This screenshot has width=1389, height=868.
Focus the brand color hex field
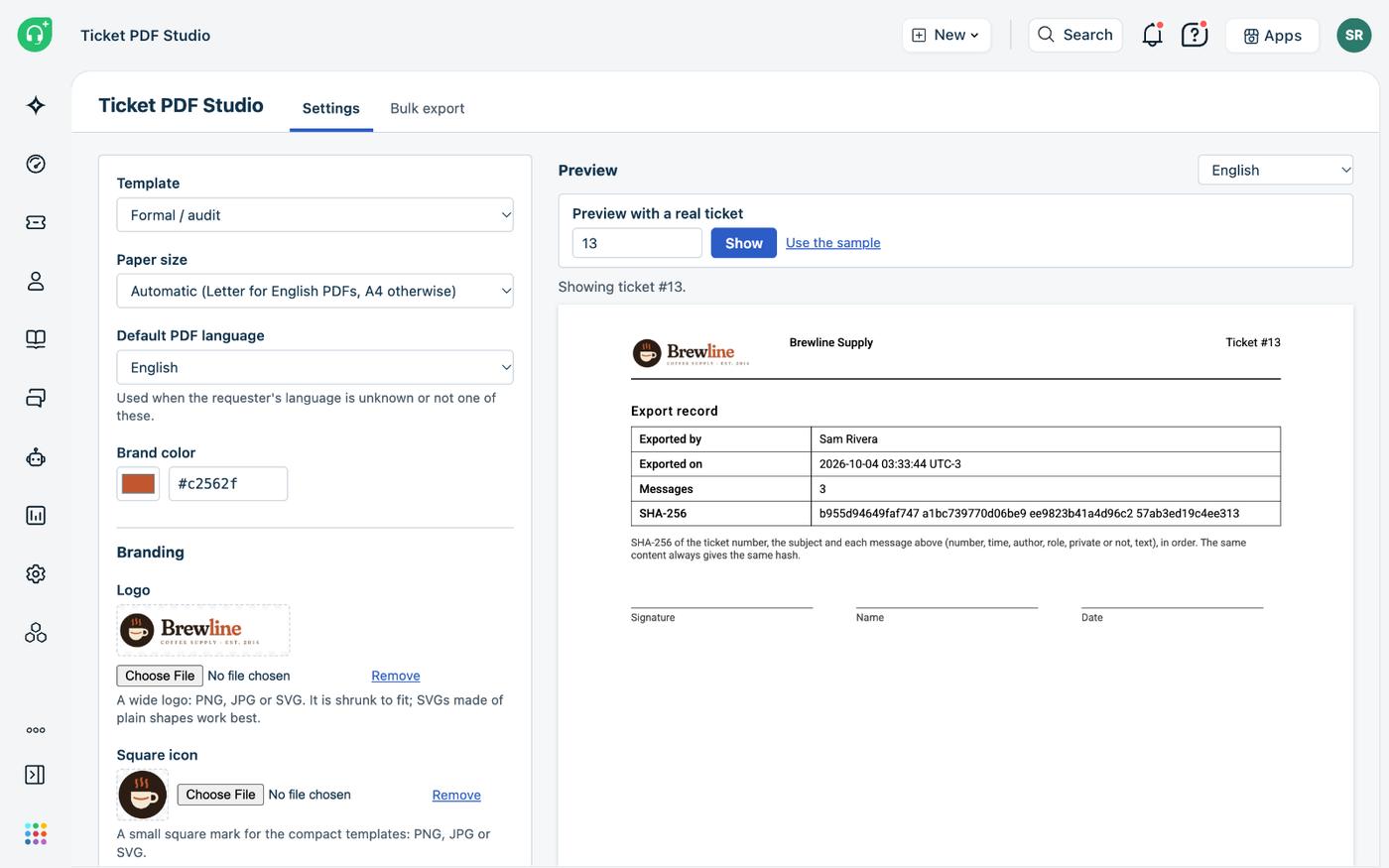tap(228, 484)
